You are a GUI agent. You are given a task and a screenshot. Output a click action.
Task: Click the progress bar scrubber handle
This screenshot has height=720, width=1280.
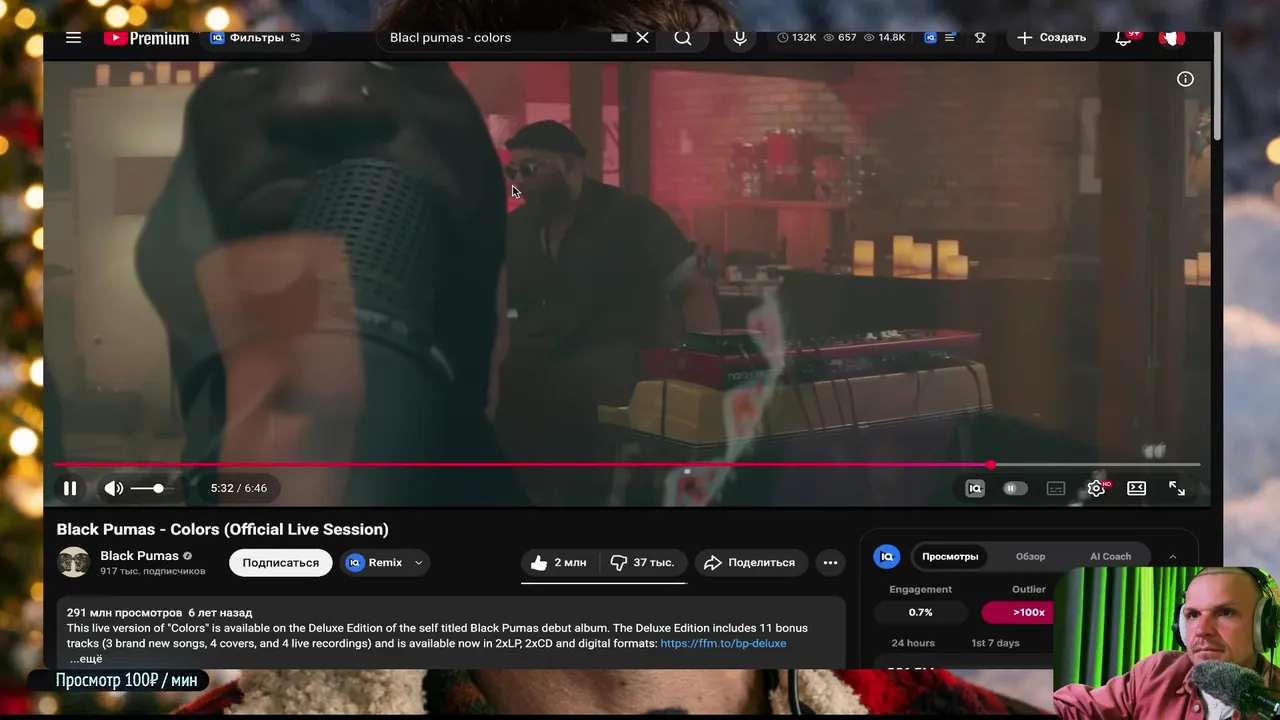(991, 465)
